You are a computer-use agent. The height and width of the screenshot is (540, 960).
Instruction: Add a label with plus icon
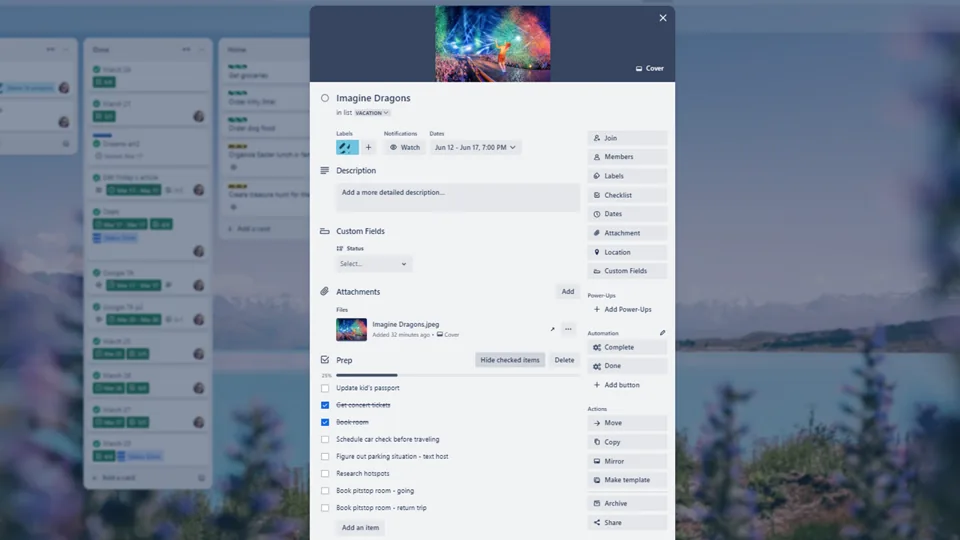(369, 147)
